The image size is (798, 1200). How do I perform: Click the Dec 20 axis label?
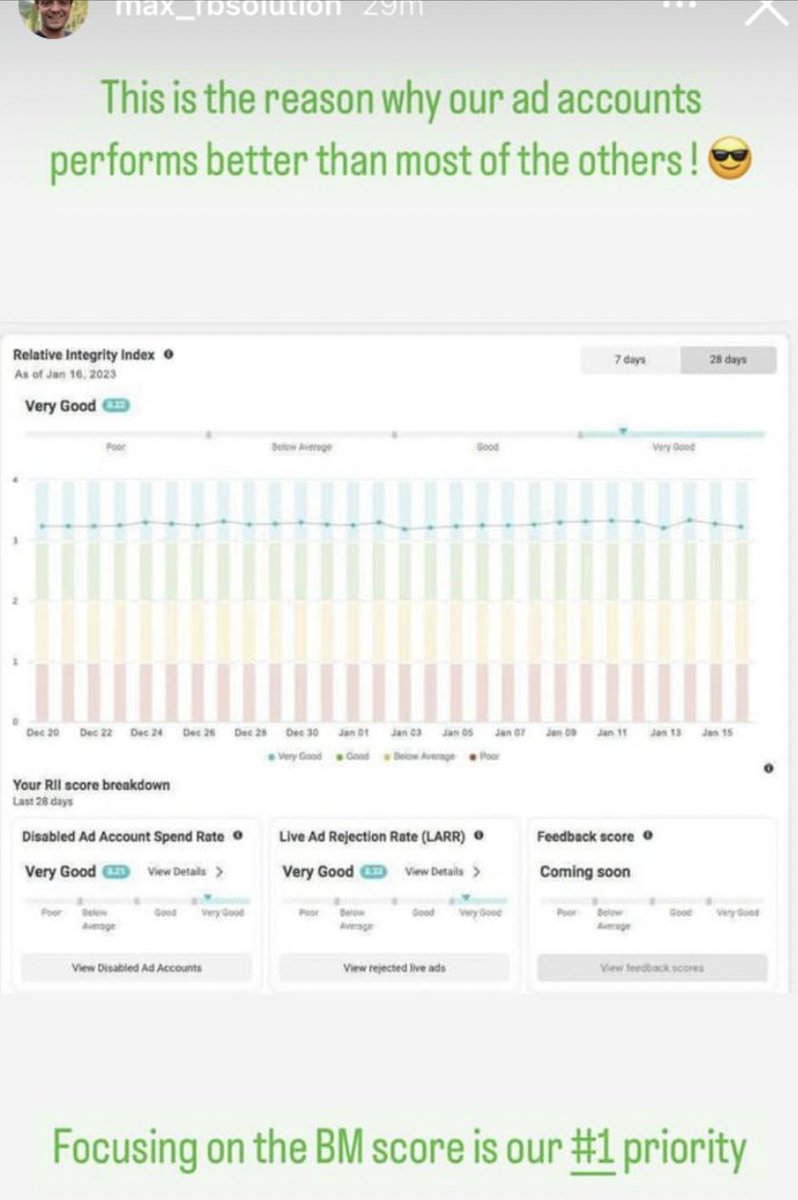(x=43, y=733)
